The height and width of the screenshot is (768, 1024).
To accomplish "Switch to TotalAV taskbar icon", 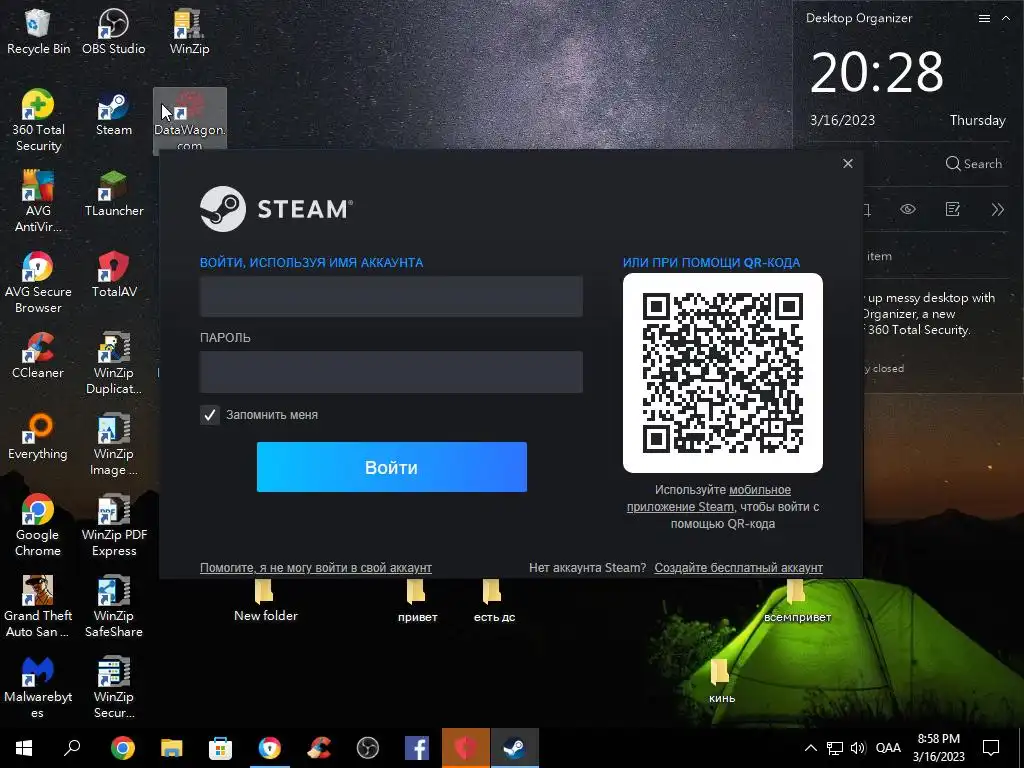I will click(x=466, y=748).
